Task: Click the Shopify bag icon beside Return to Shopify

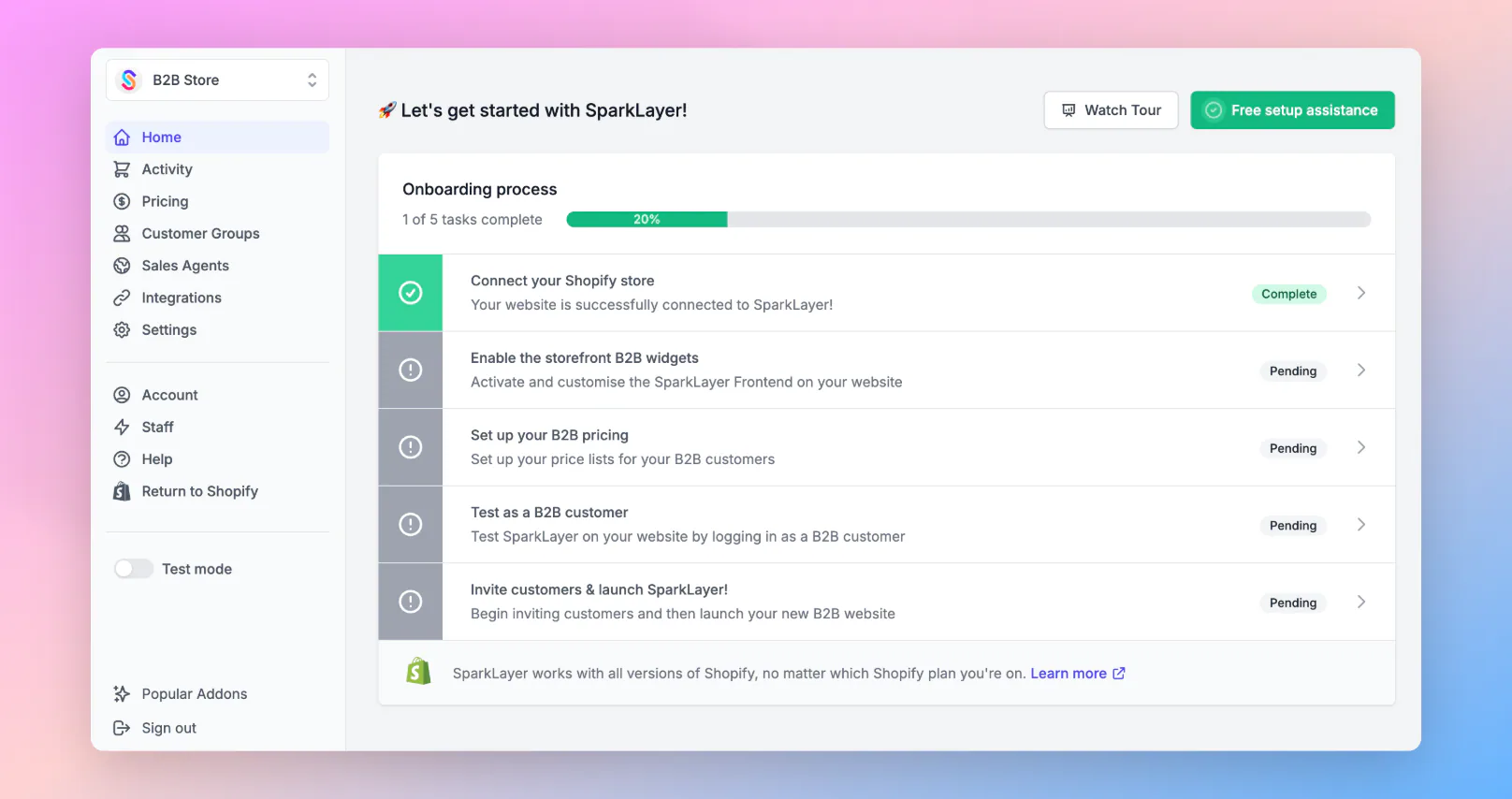Action: pos(122,491)
